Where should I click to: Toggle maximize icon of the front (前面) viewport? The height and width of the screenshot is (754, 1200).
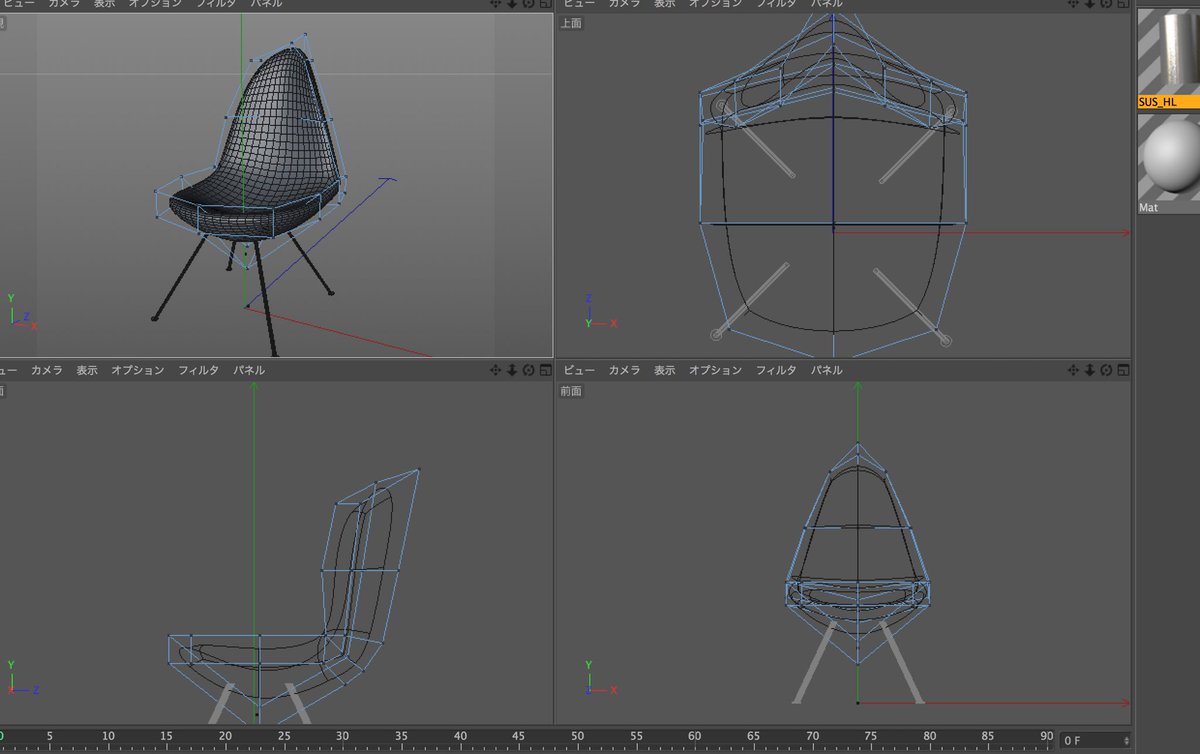point(1123,370)
